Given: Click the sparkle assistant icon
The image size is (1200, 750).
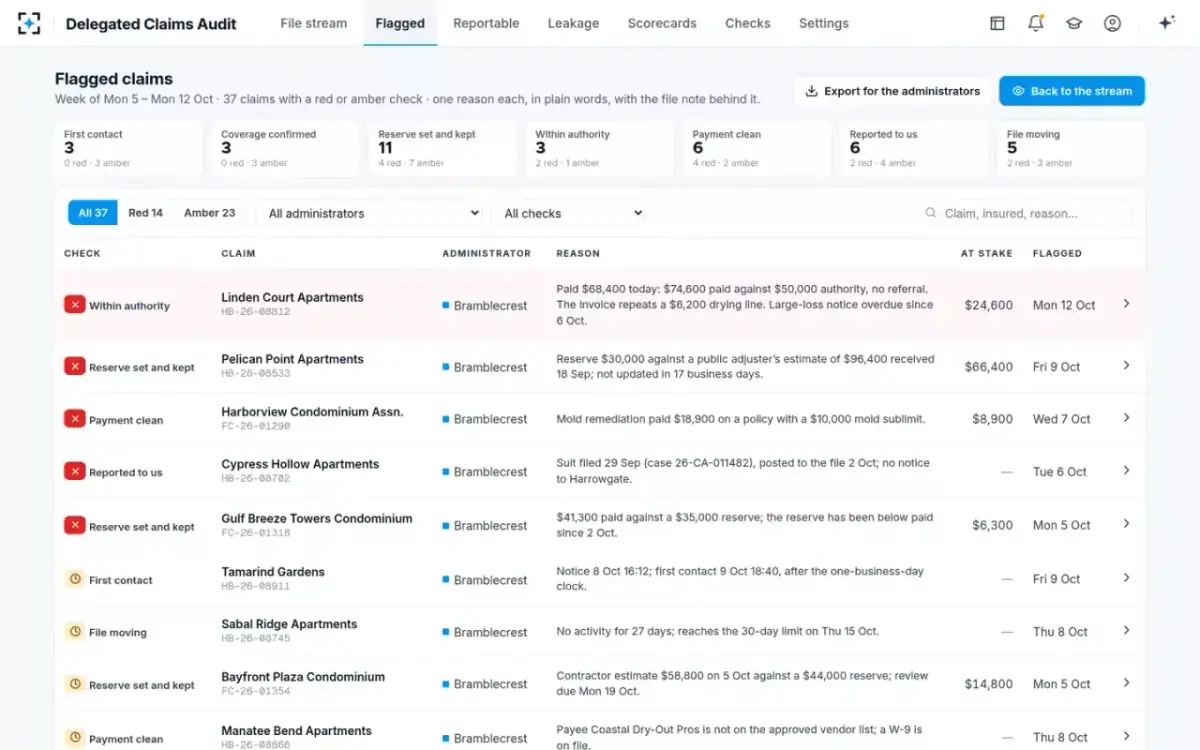Looking at the screenshot, I should point(1166,23).
